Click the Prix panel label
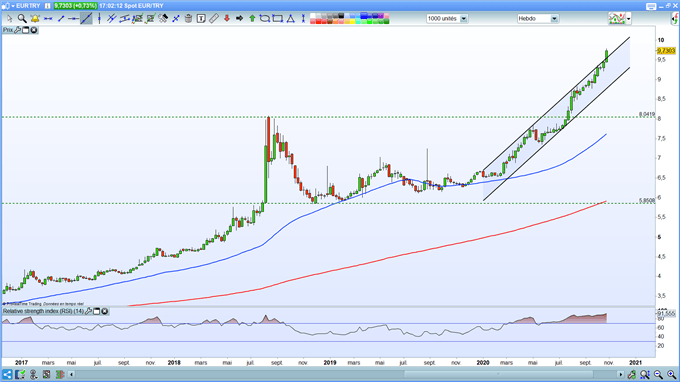Screen dimensions: 680x382 tap(8, 30)
